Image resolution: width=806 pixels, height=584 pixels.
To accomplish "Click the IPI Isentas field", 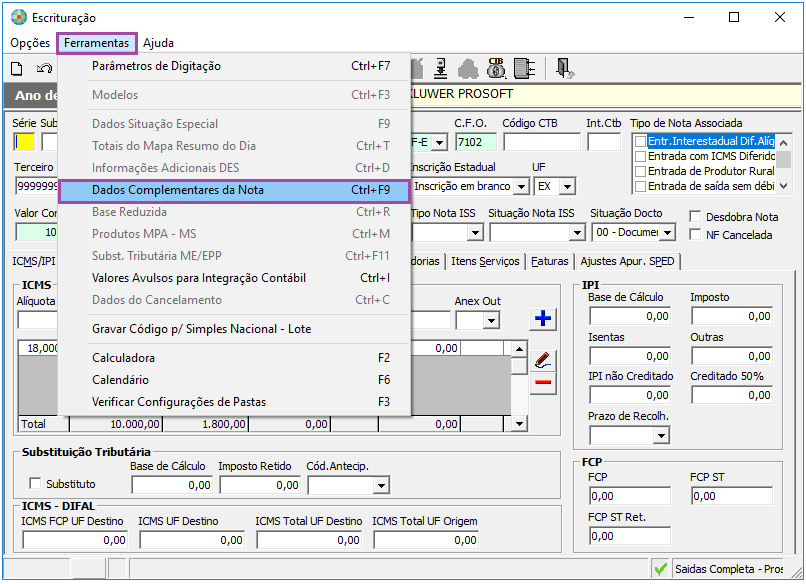I will pos(630,356).
